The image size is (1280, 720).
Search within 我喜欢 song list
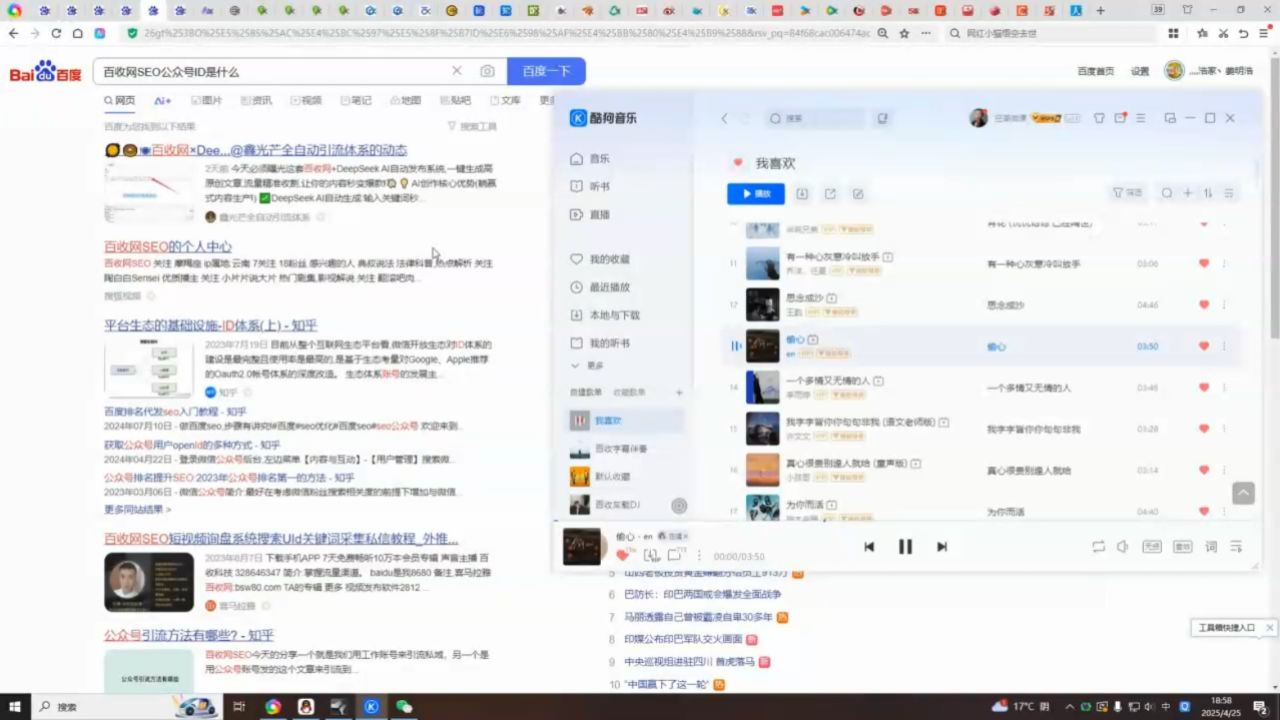(1167, 193)
